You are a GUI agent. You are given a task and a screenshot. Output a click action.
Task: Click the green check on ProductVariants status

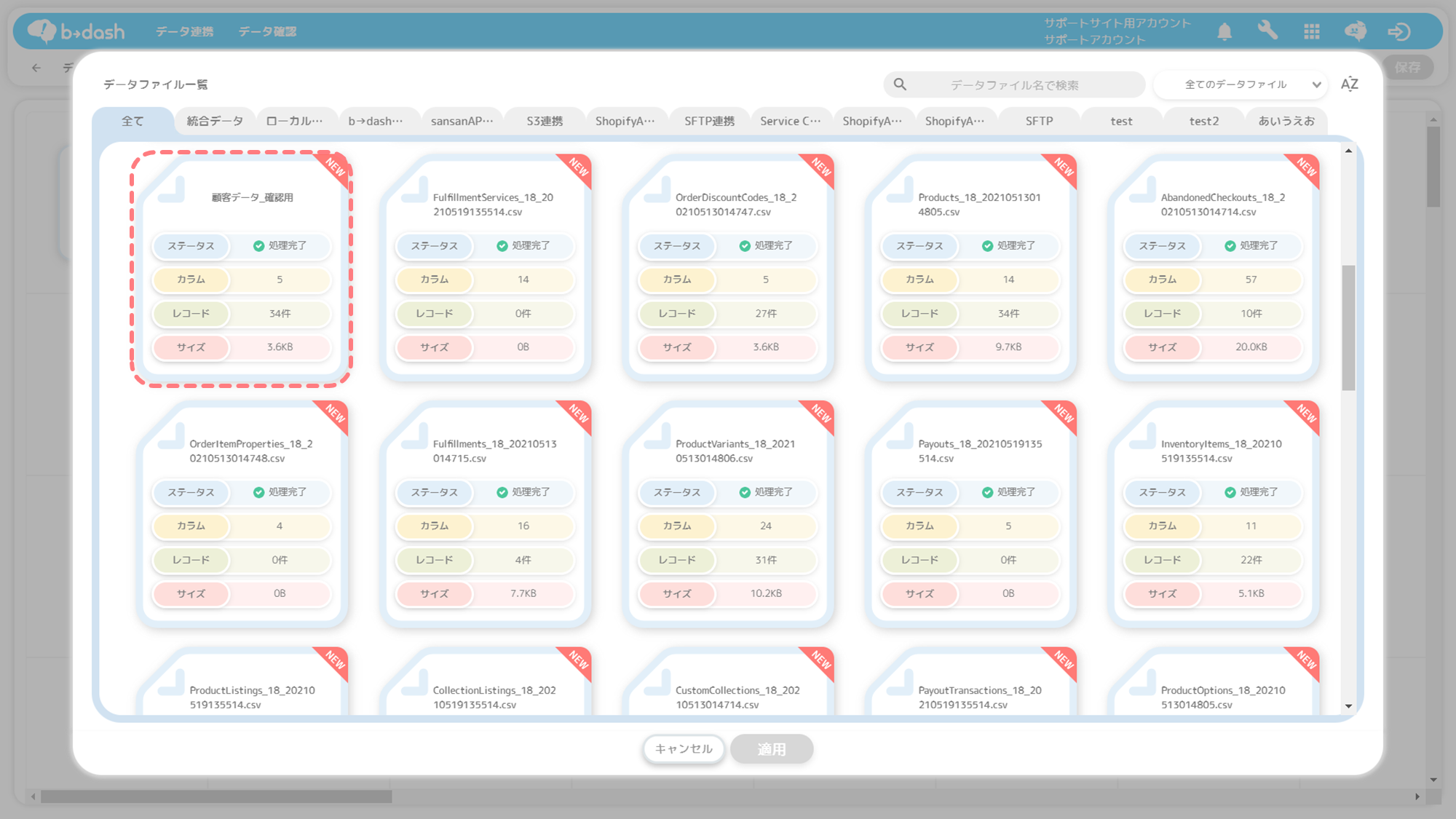pos(744,492)
